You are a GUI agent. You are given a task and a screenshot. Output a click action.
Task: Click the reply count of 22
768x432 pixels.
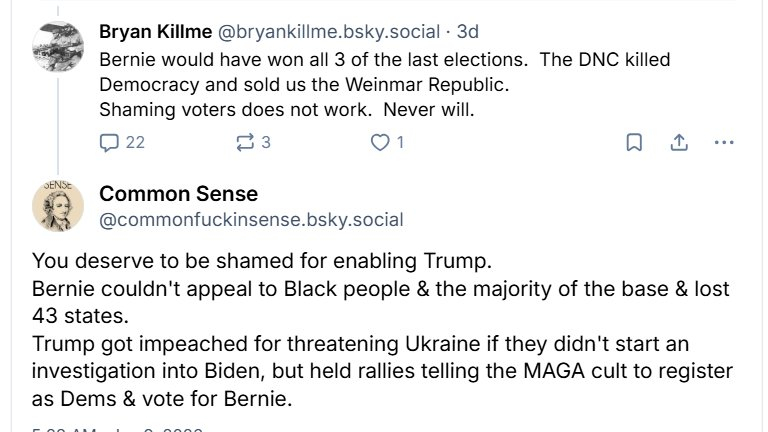[135, 143]
